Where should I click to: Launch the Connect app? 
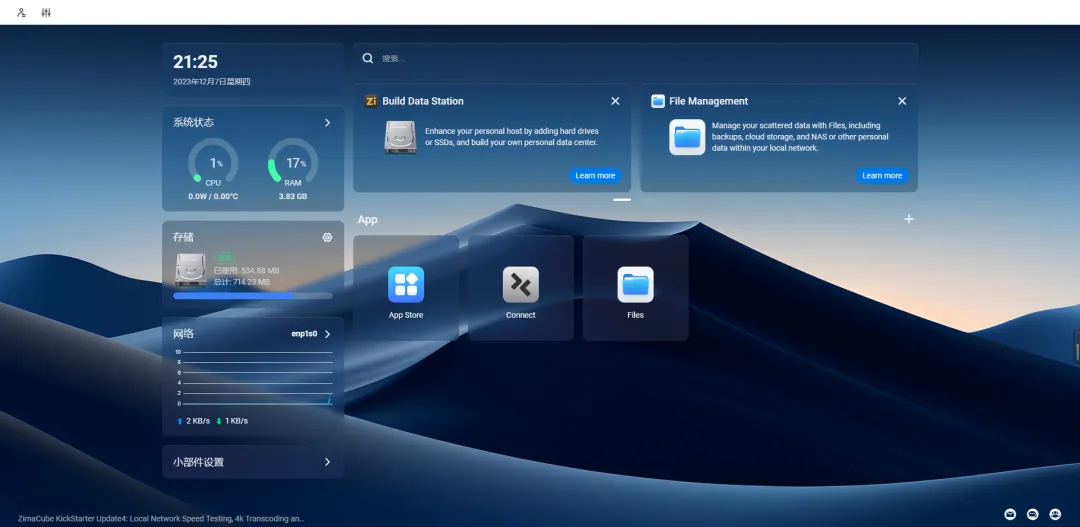click(520, 286)
